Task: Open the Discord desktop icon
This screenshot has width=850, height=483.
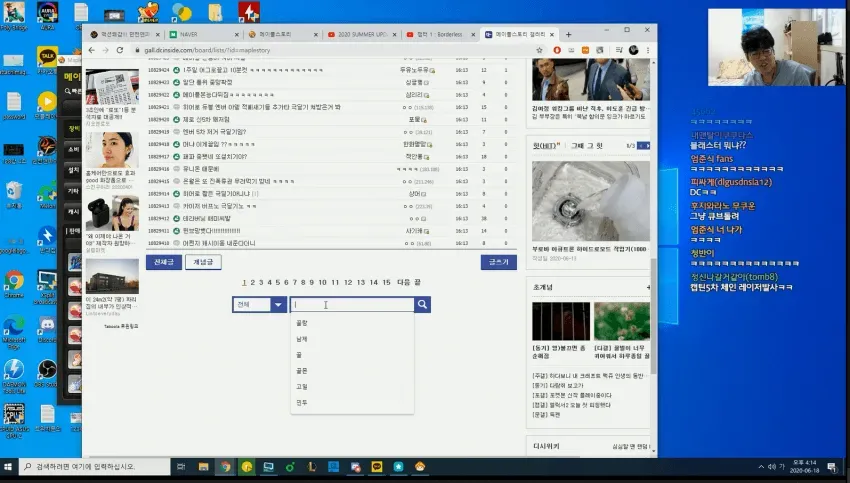Action: tap(47, 329)
